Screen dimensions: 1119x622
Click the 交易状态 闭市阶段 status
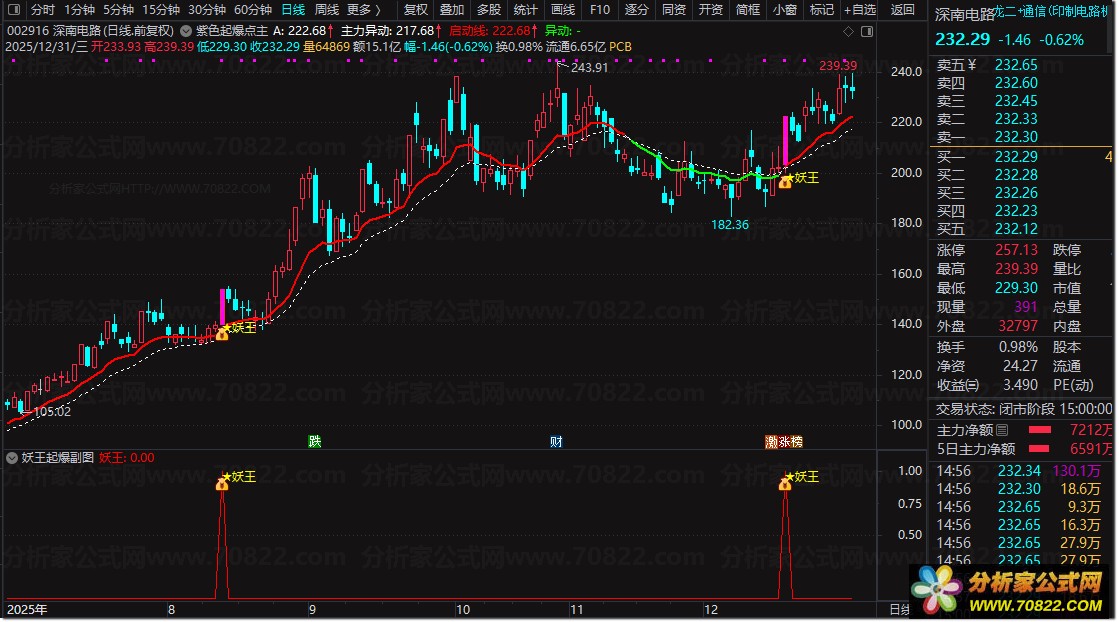[1023, 409]
